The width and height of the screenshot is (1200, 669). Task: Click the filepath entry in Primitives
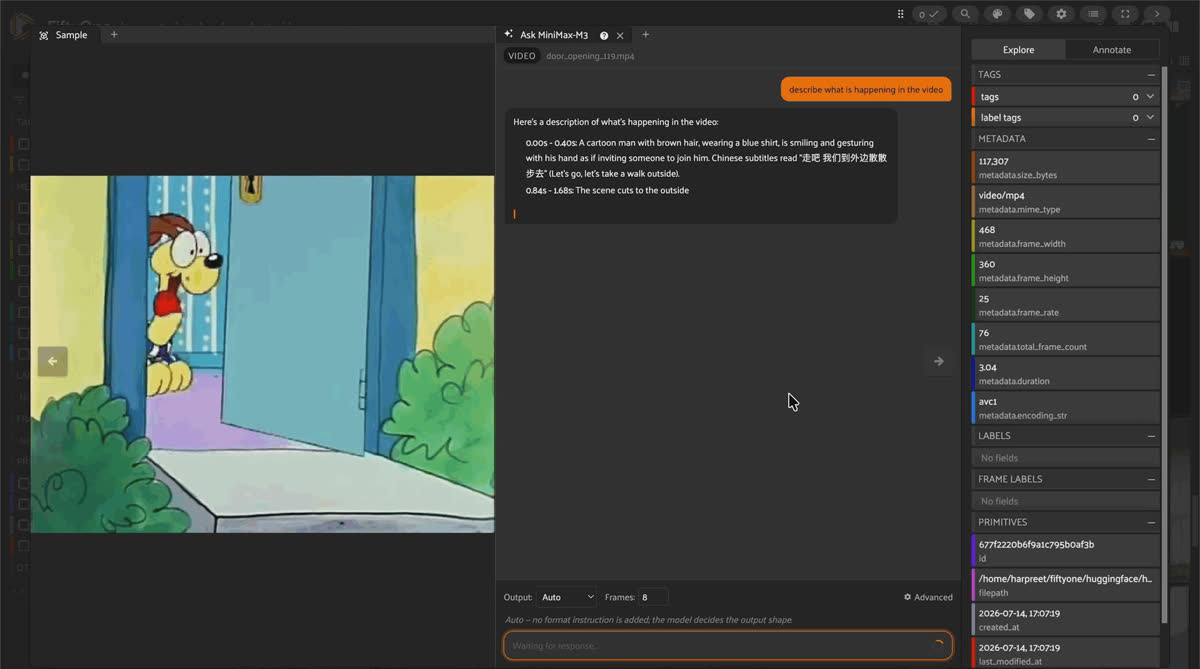point(1066,585)
